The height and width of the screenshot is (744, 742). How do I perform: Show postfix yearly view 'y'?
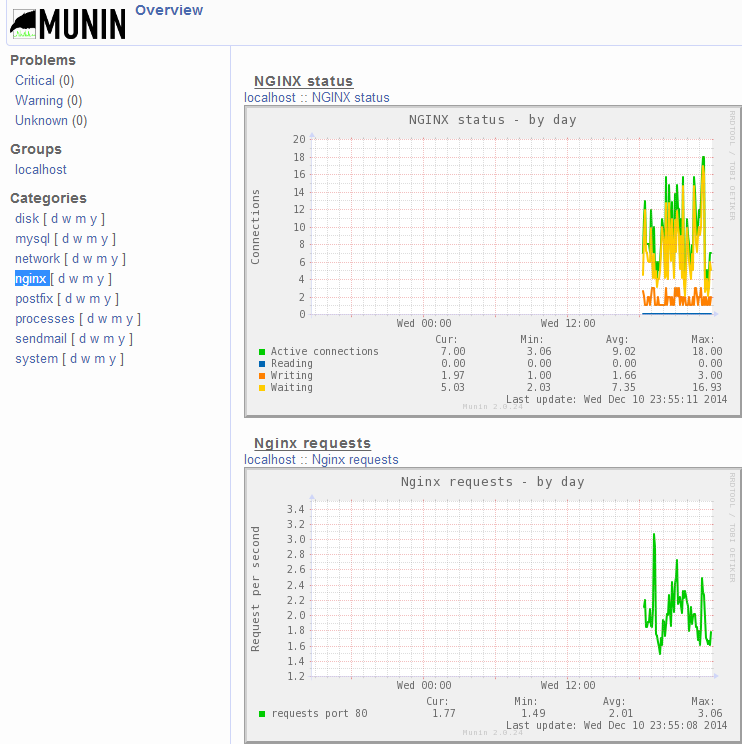107,298
